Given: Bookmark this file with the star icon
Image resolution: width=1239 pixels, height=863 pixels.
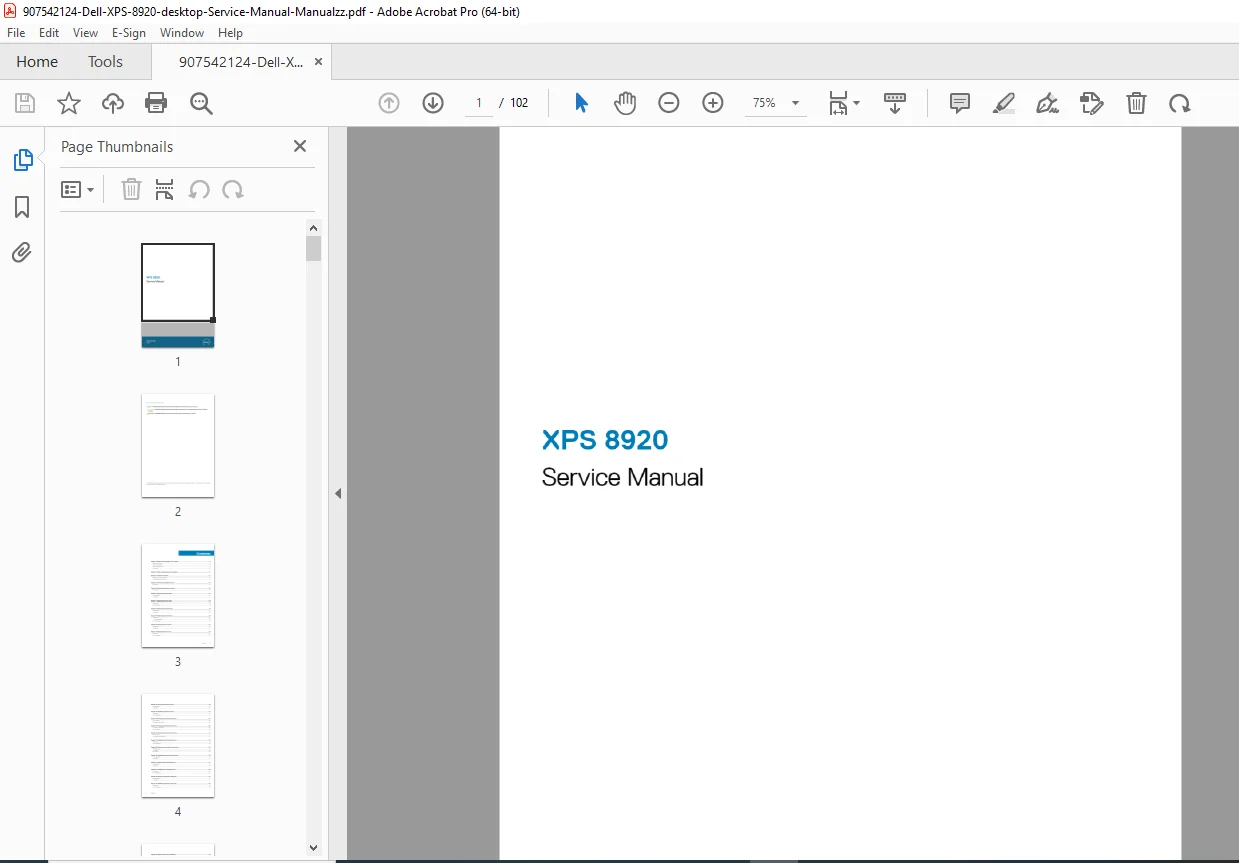Looking at the screenshot, I should point(69,103).
